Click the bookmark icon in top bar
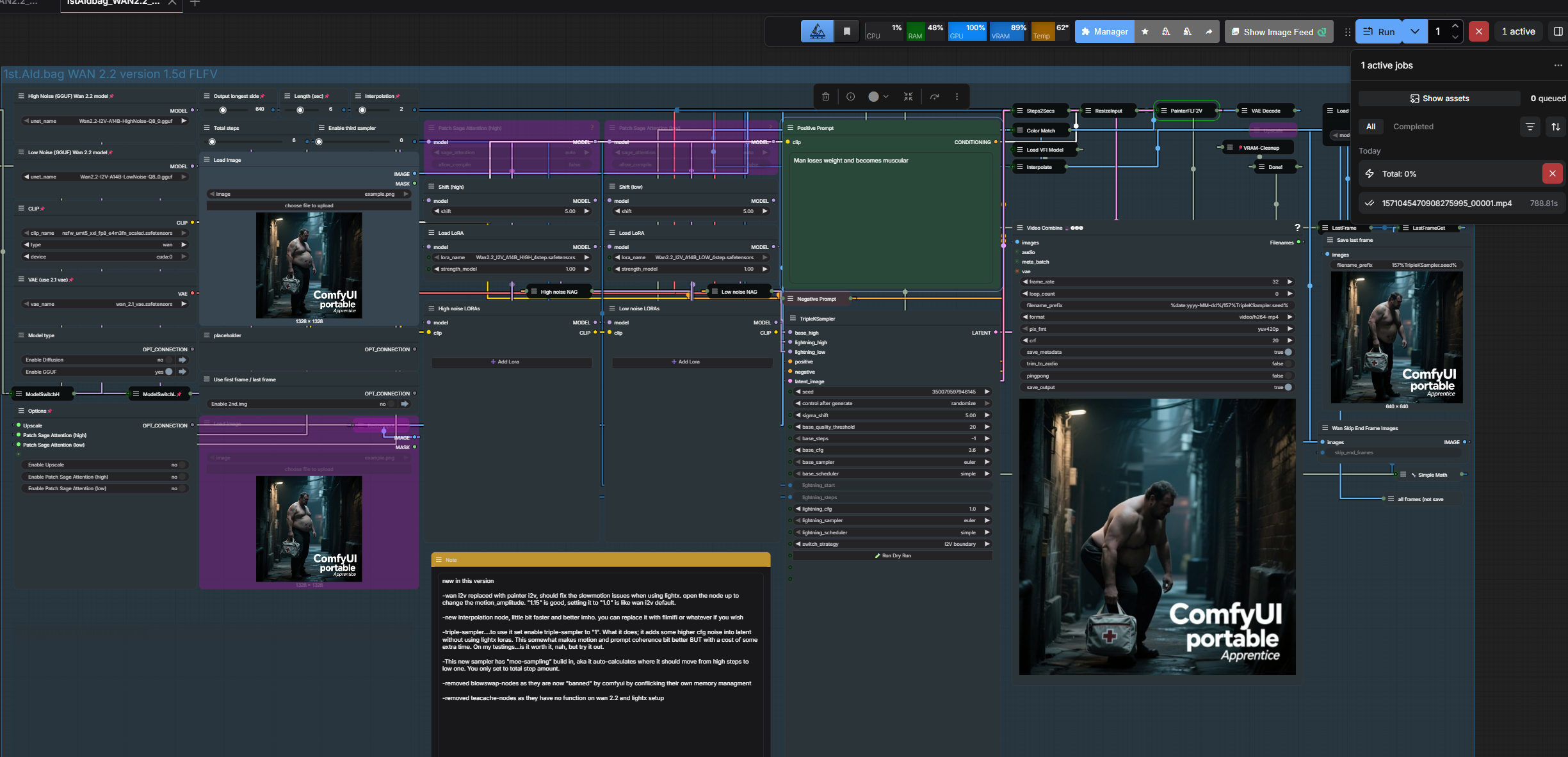 pos(846,31)
